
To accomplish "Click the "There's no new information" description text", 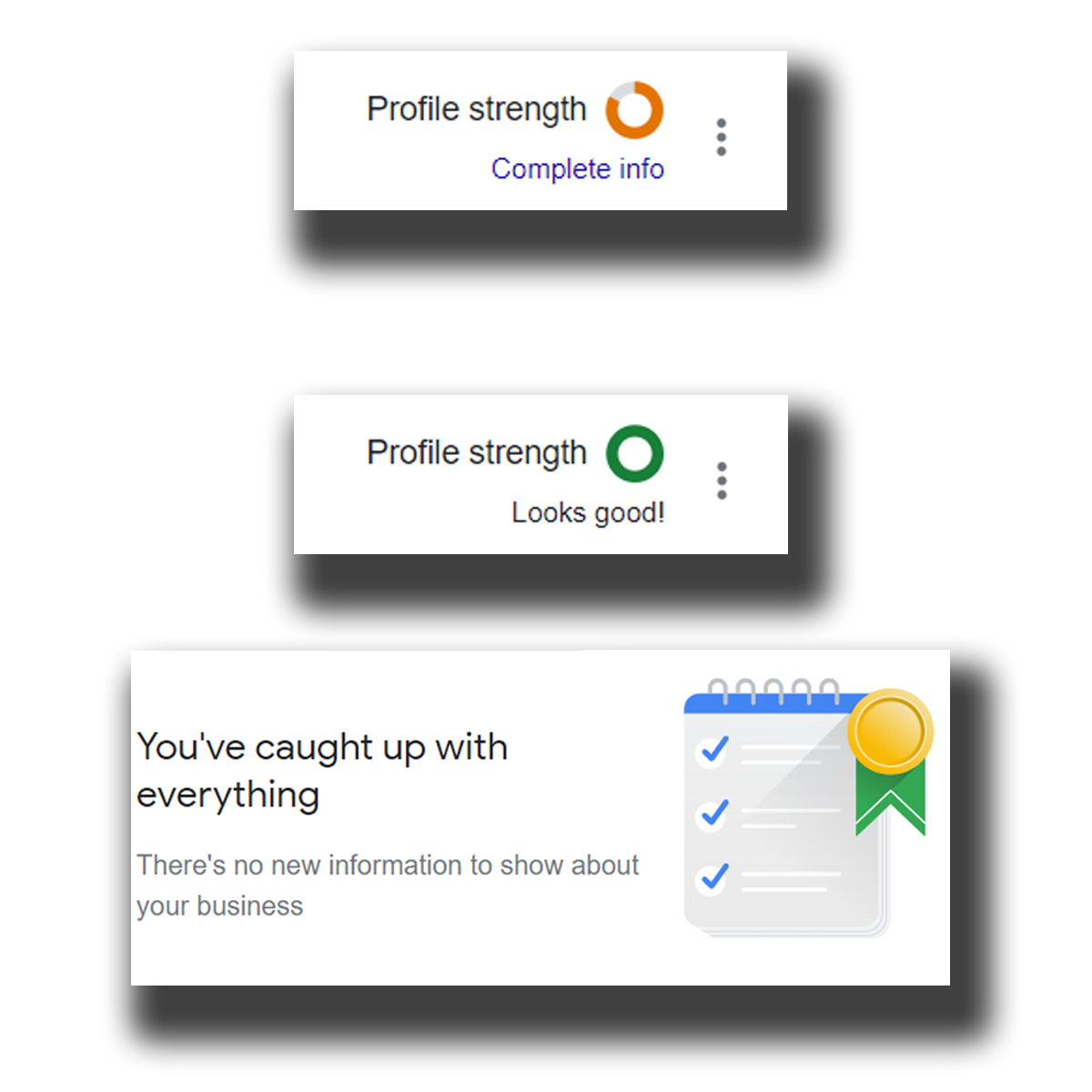I will pos(387,885).
